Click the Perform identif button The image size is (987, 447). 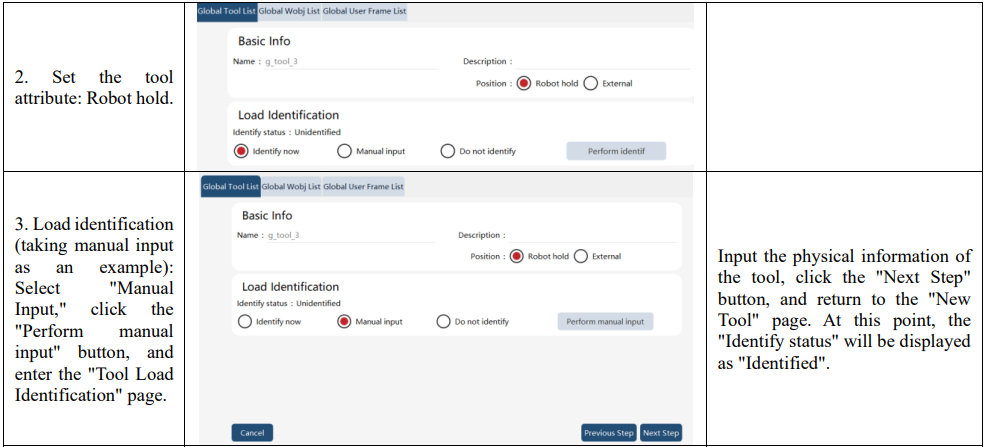[616, 151]
